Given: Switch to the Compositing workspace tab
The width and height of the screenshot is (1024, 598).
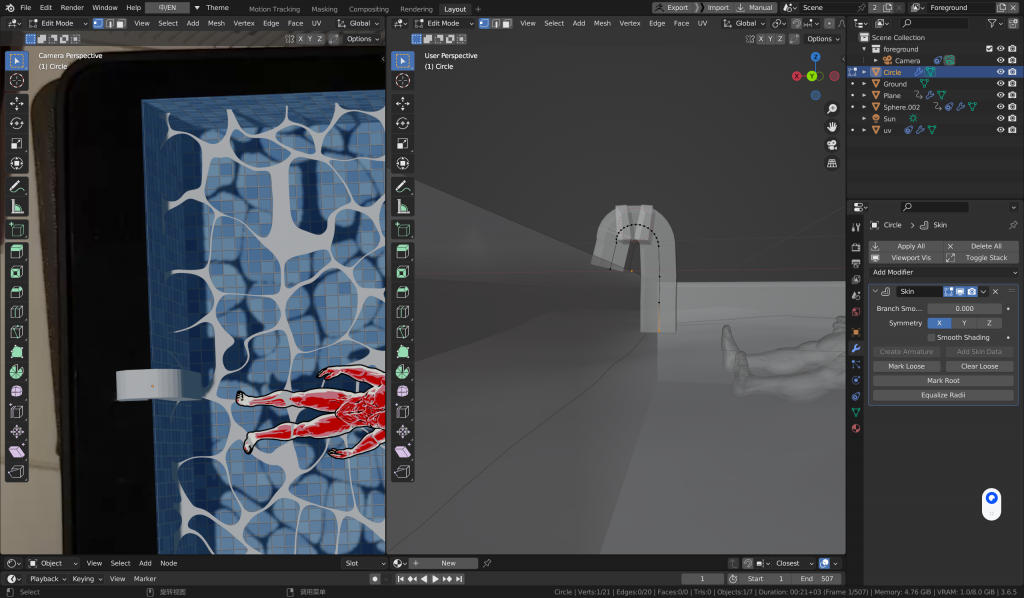Looking at the screenshot, I should pyautogui.click(x=368, y=9).
